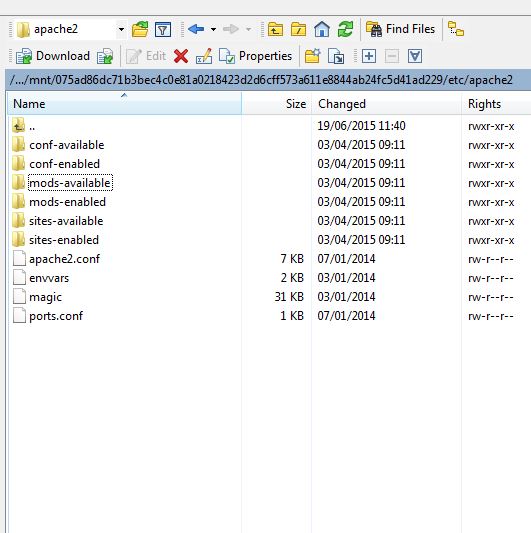
Task: Go to the home directory icon
Action: coord(322,29)
